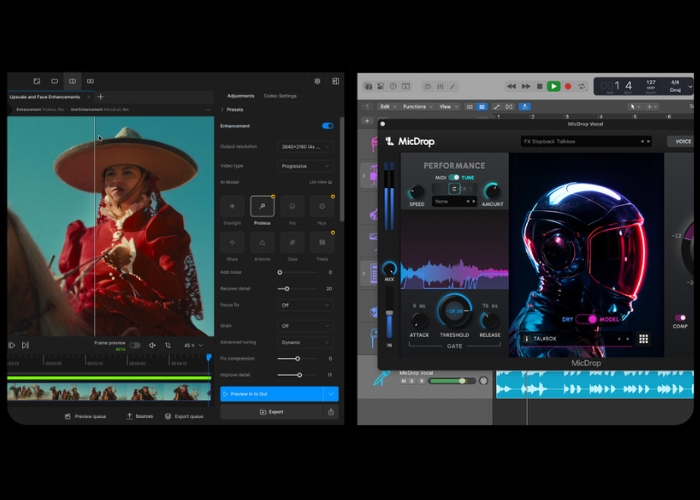
Task: Toggle the Frame preview switch
Action: coord(134,345)
